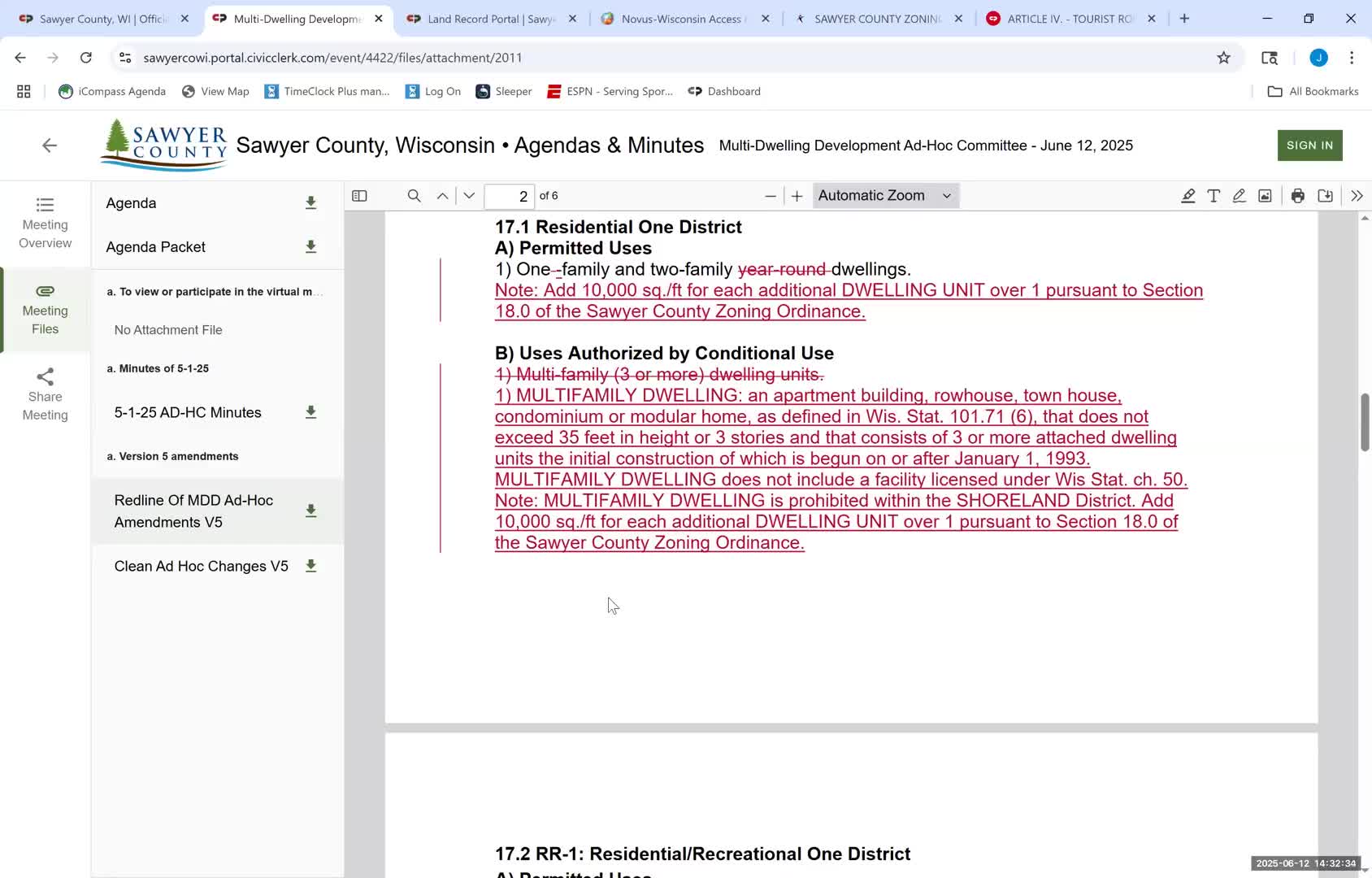Select the add image tool
Screen dimensions: 1372x878
(1265, 196)
